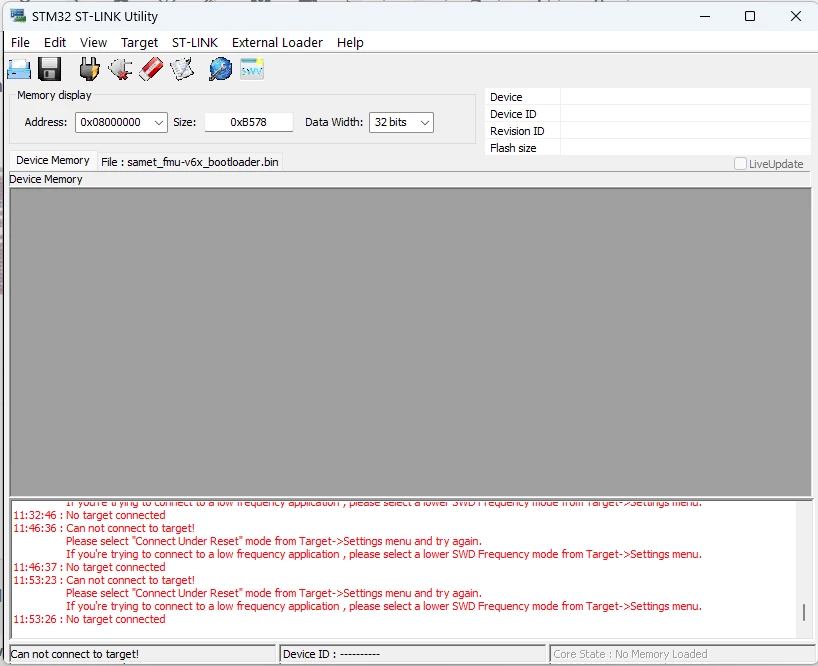Click the gray device memory grid area
The height and width of the screenshot is (666, 818).
tap(410, 342)
